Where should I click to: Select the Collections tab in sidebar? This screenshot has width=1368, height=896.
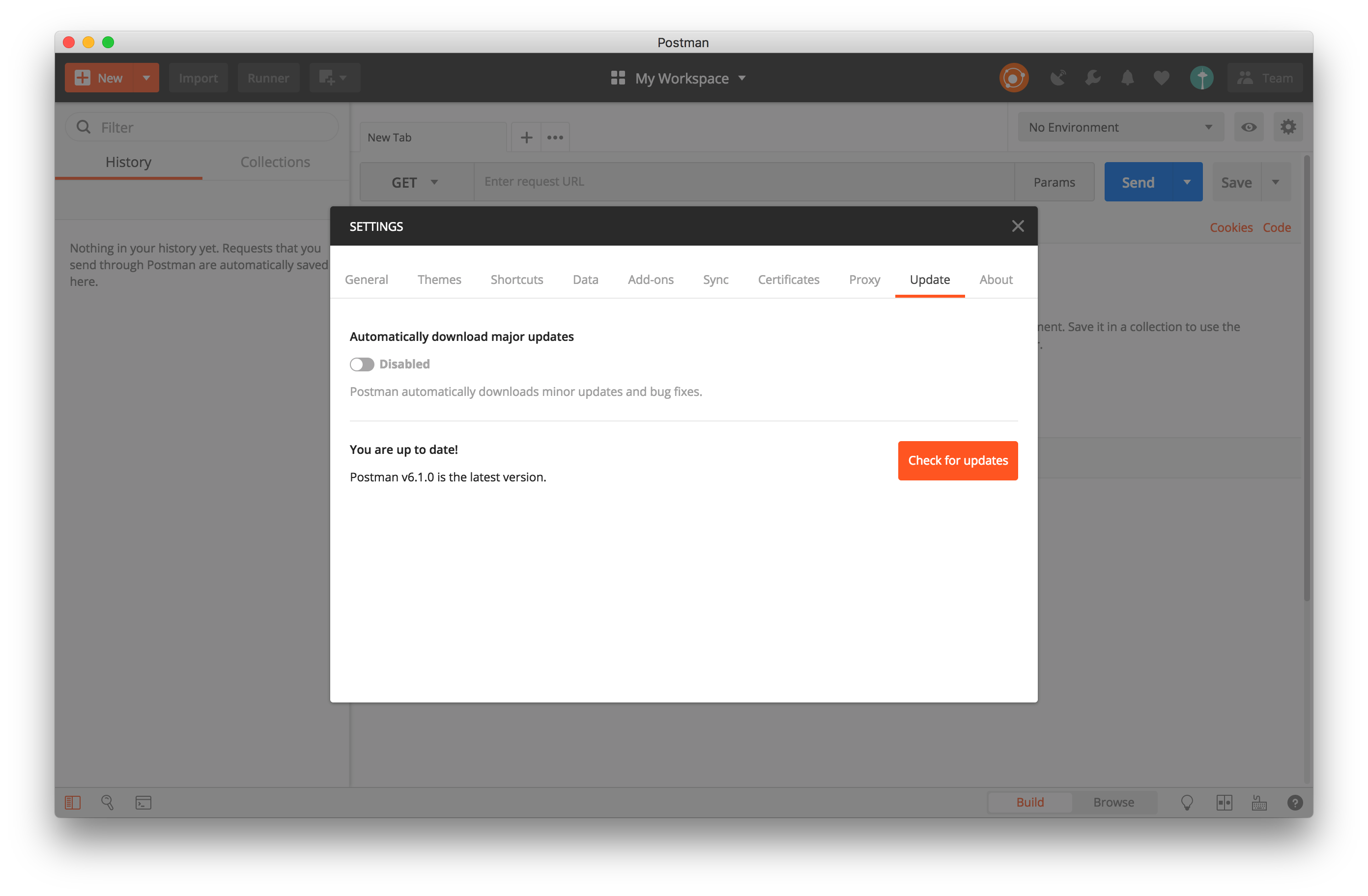[276, 161]
